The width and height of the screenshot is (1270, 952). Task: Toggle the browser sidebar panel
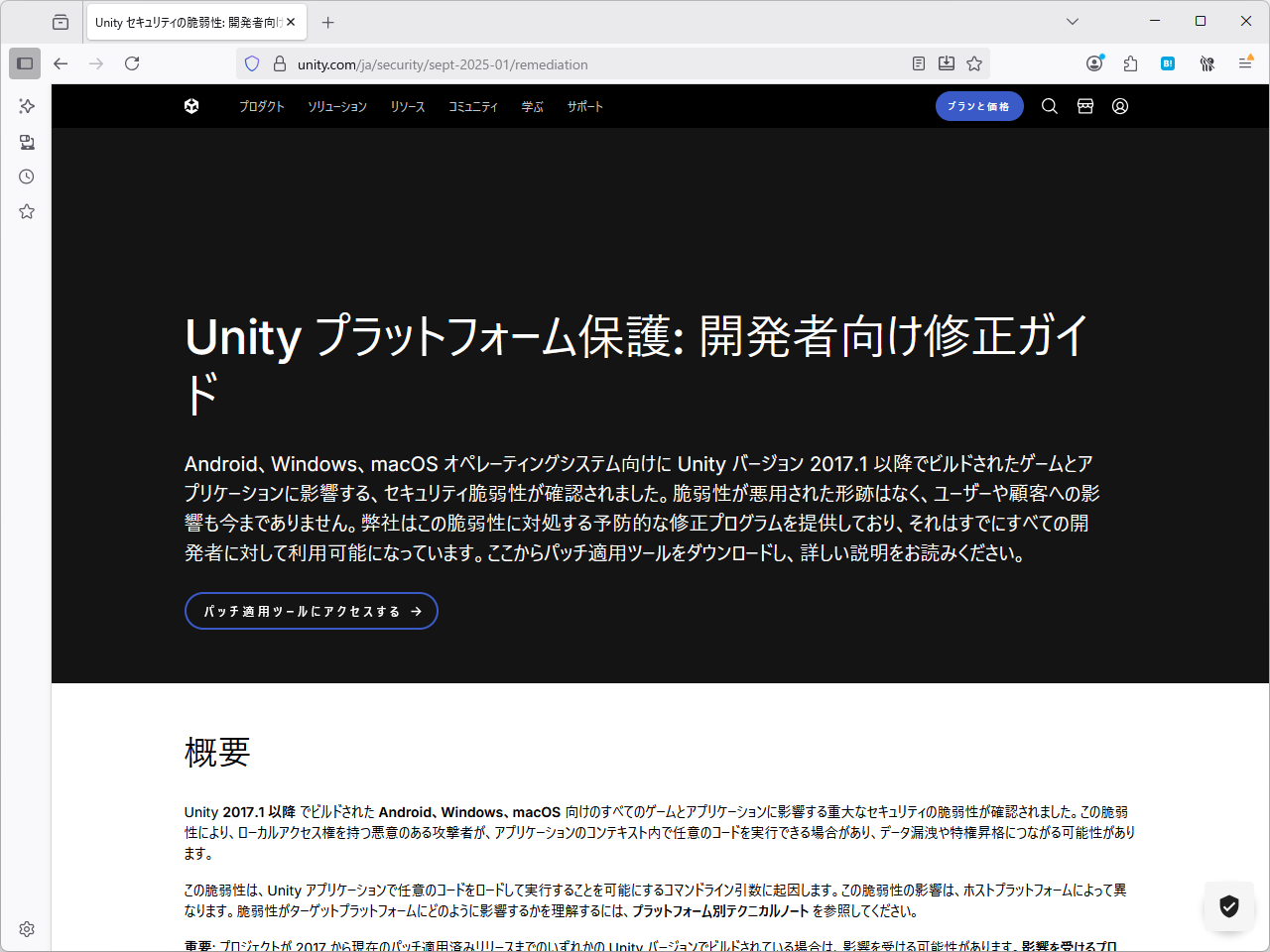click(25, 62)
